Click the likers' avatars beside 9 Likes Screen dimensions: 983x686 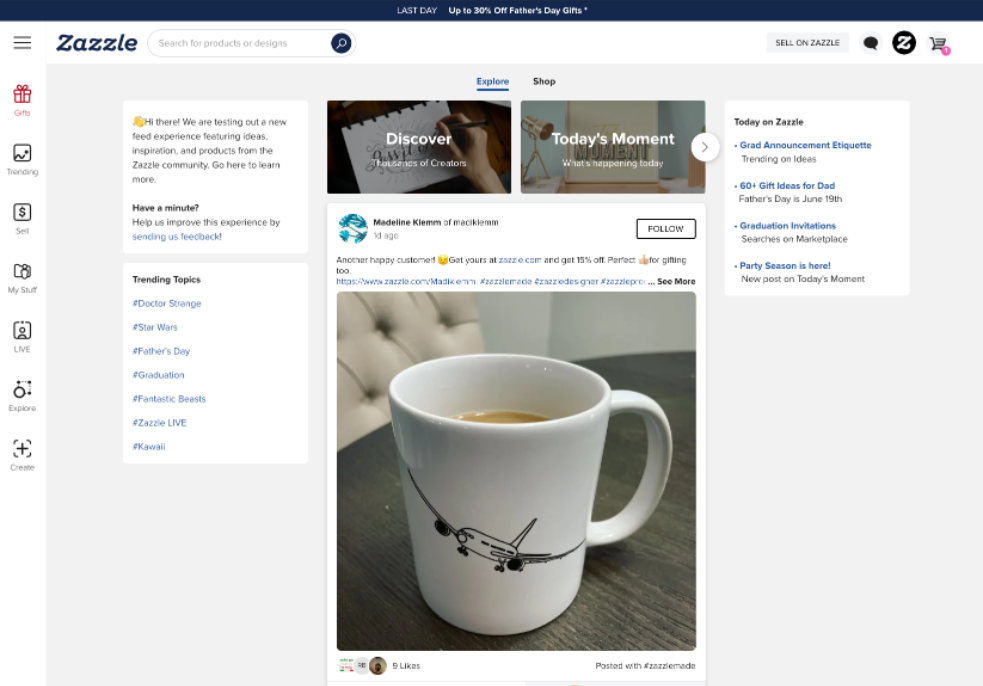tap(363, 665)
